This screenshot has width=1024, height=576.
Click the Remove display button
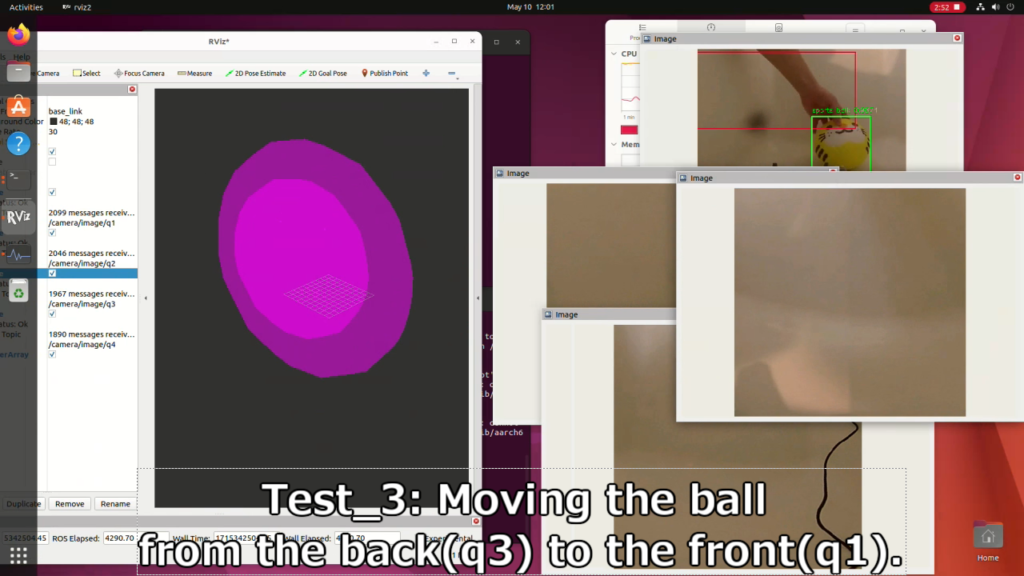(x=69, y=504)
